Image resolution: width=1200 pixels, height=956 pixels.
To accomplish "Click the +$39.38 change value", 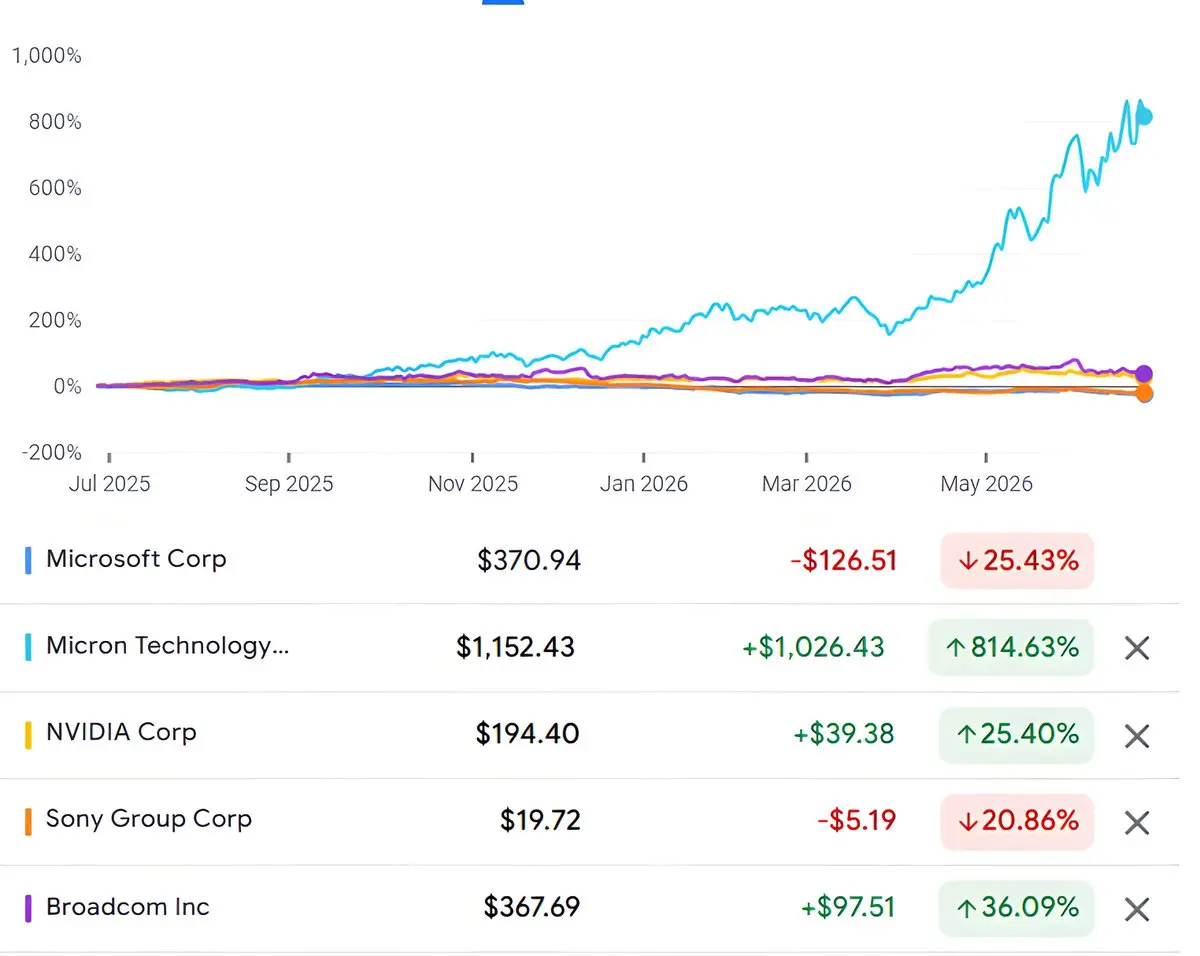I will click(x=844, y=735).
